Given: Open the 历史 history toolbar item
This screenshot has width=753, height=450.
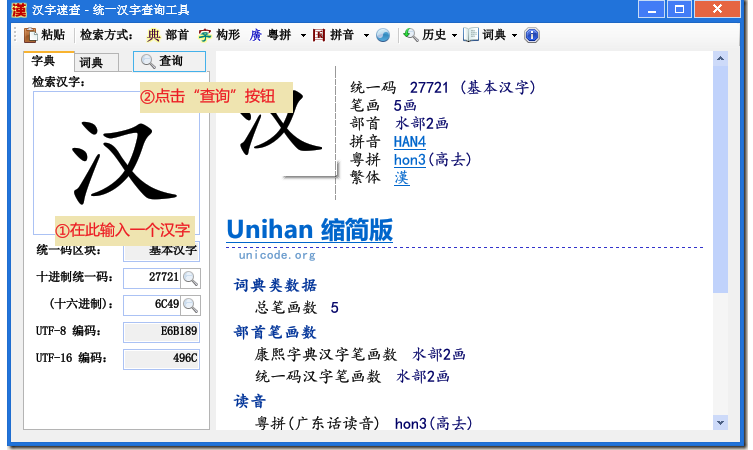Looking at the screenshot, I should point(425,35).
